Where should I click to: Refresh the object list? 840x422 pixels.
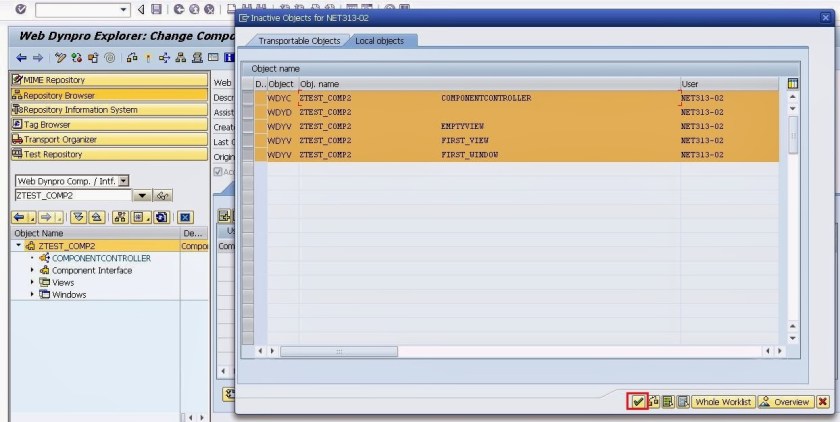coord(162,217)
